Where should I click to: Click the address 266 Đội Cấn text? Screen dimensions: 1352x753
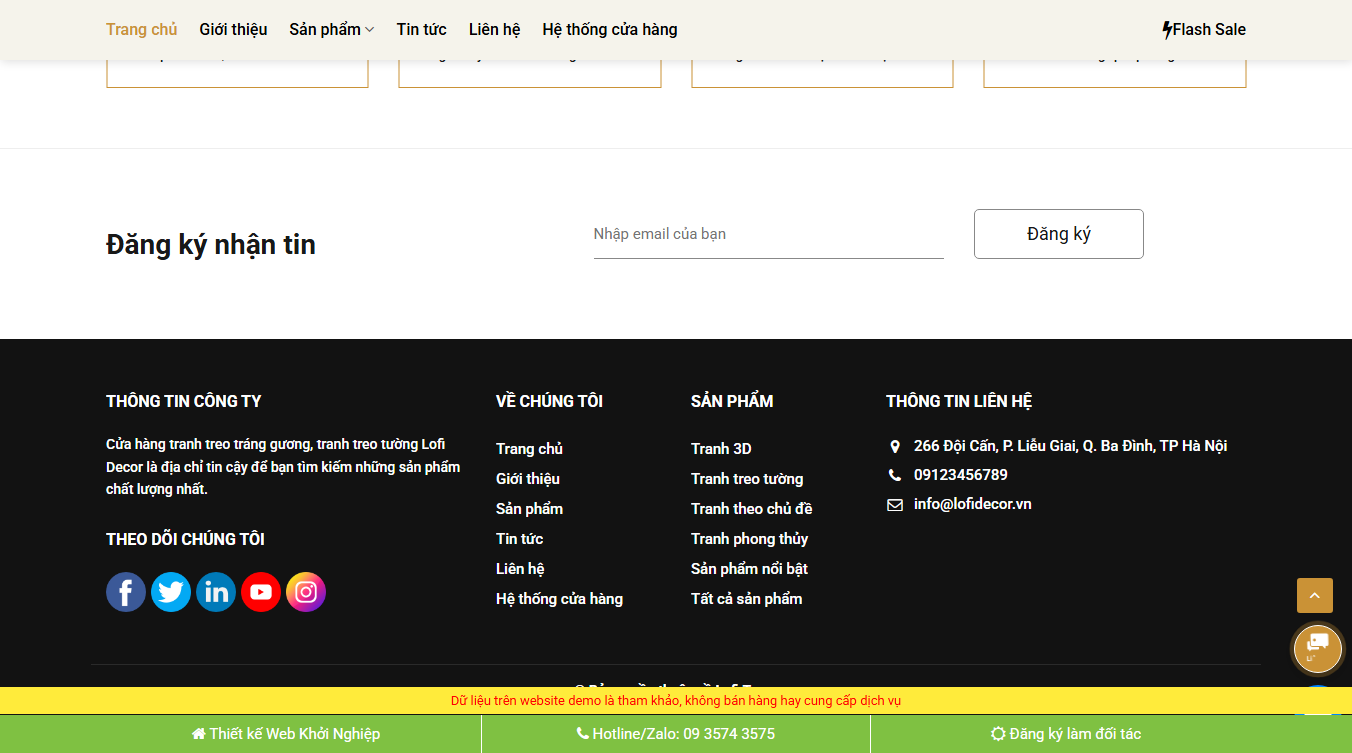(1070, 446)
